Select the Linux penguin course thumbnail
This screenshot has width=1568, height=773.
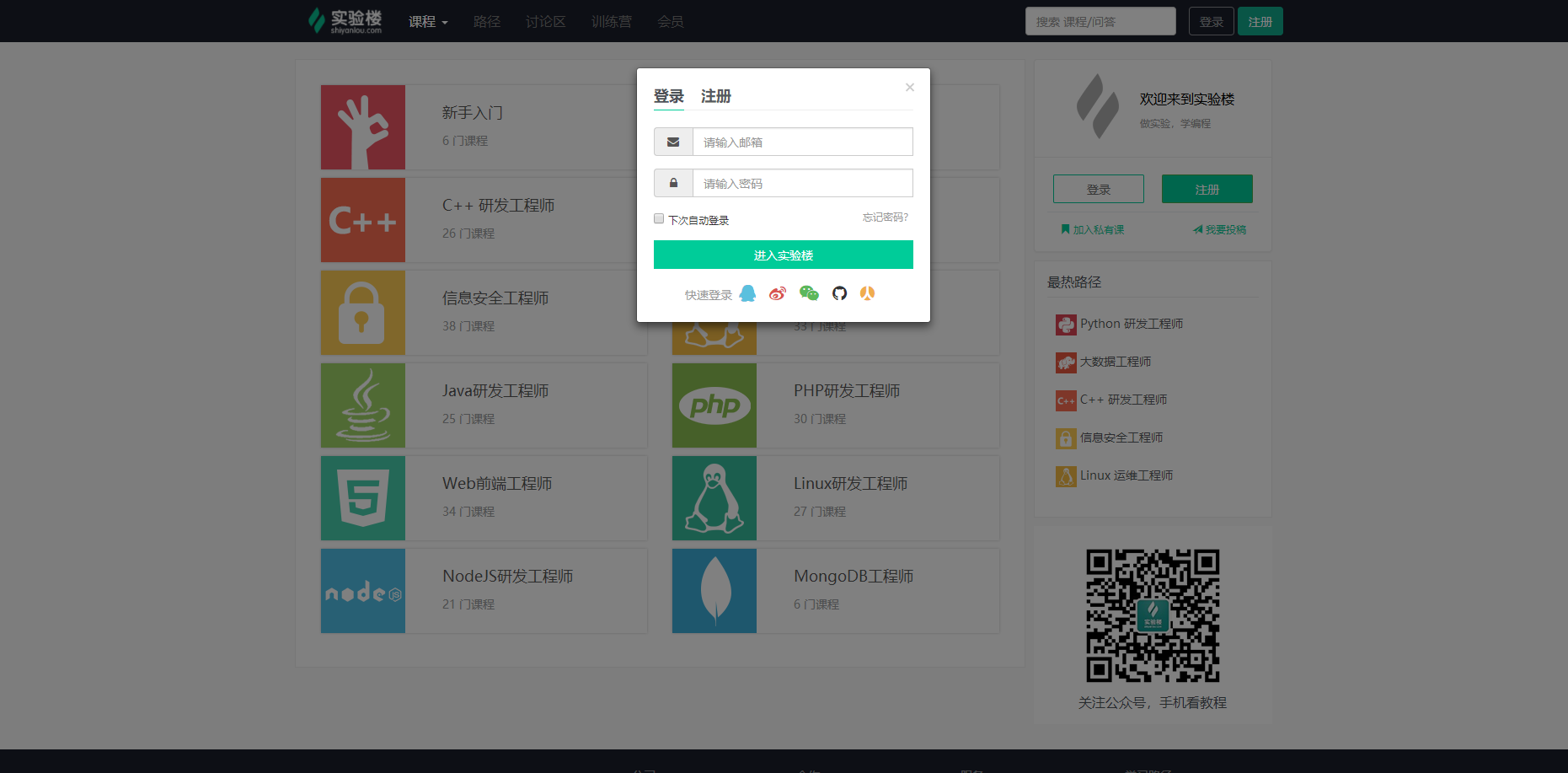pyautogui.click(x=714, y=497)
